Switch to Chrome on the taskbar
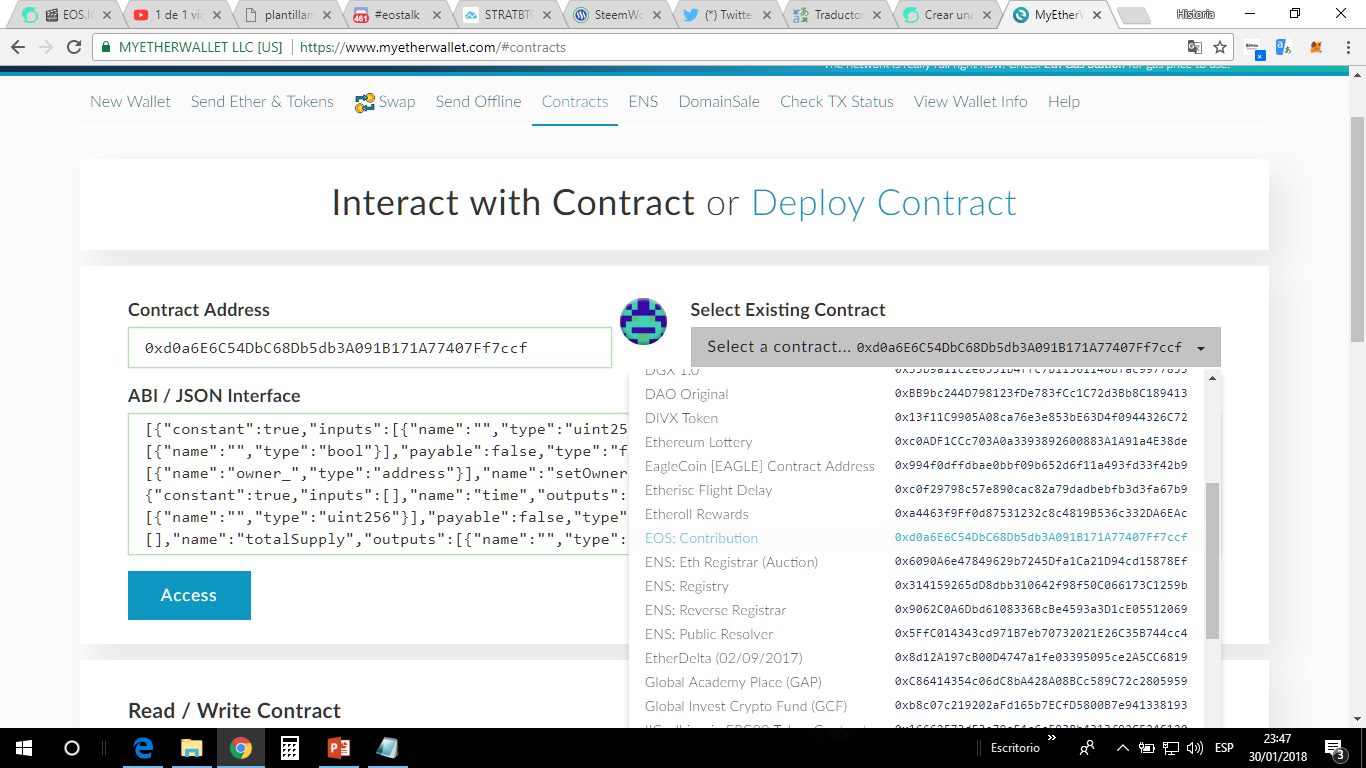This screenshot has width=1366, height=768. point(240,748)
